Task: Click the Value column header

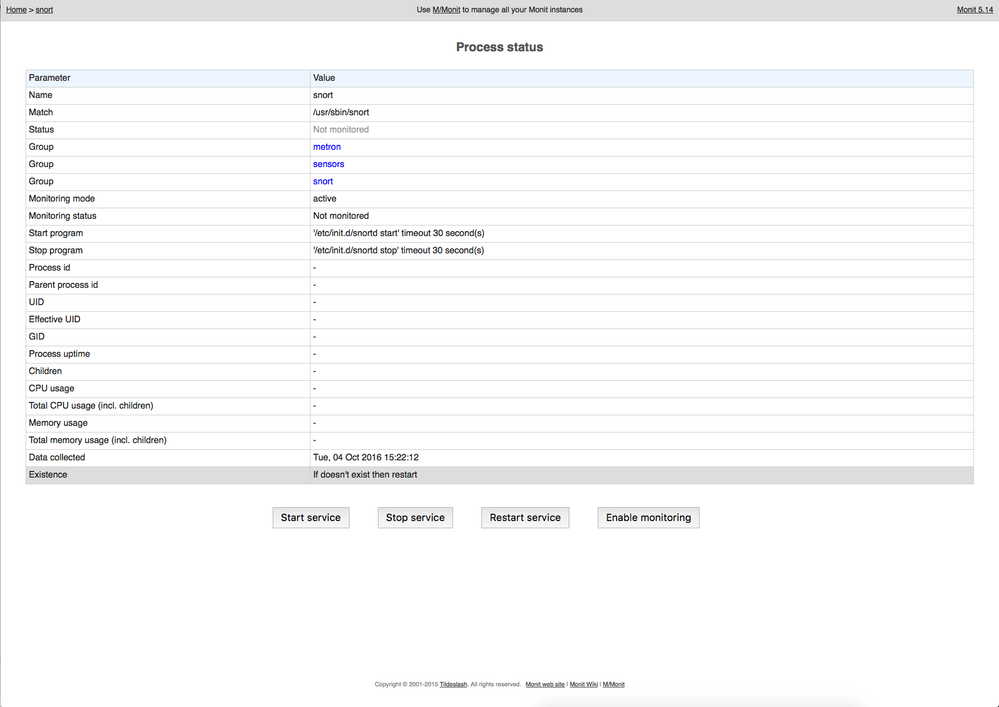Action: 322,77
